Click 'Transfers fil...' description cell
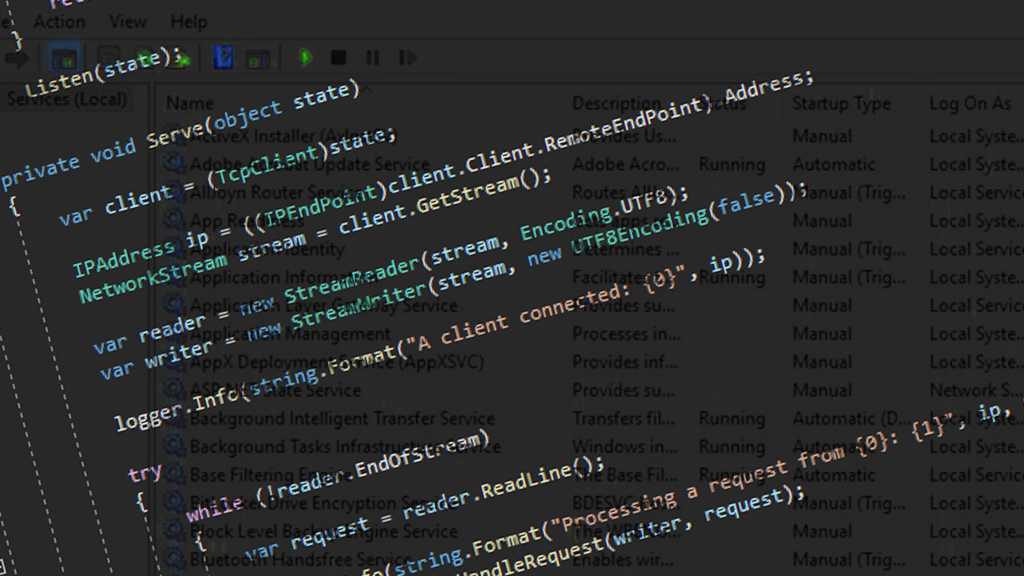Viewport: 1024px width, 576px height. point(624,419)
